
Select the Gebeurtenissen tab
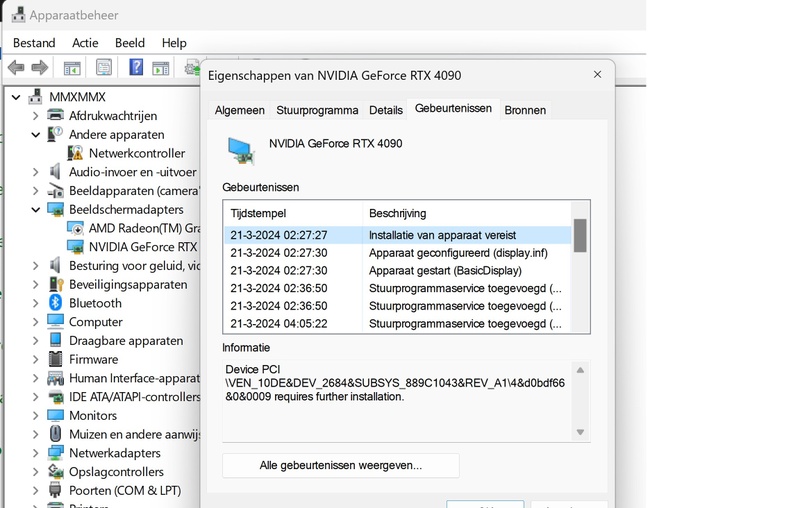453,109
